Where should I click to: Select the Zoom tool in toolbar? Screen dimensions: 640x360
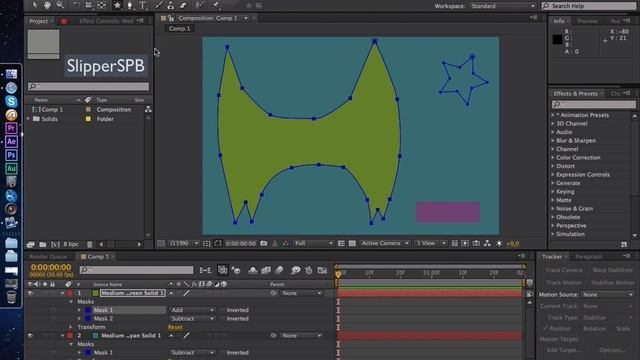pos(60,5)
